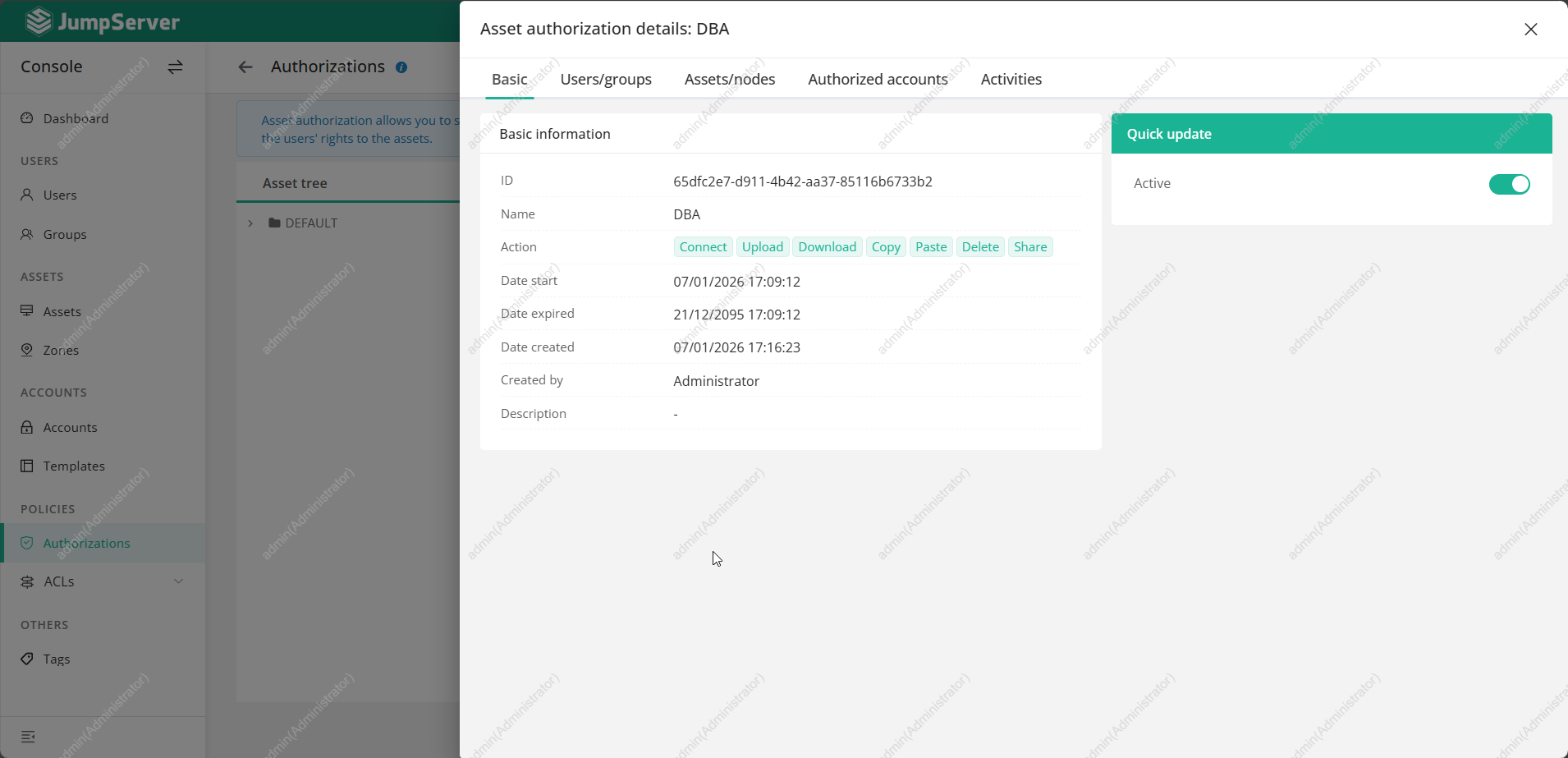Click the Templates sidebar icon
Screen dimensions: 1568x758
coord(27,466)
